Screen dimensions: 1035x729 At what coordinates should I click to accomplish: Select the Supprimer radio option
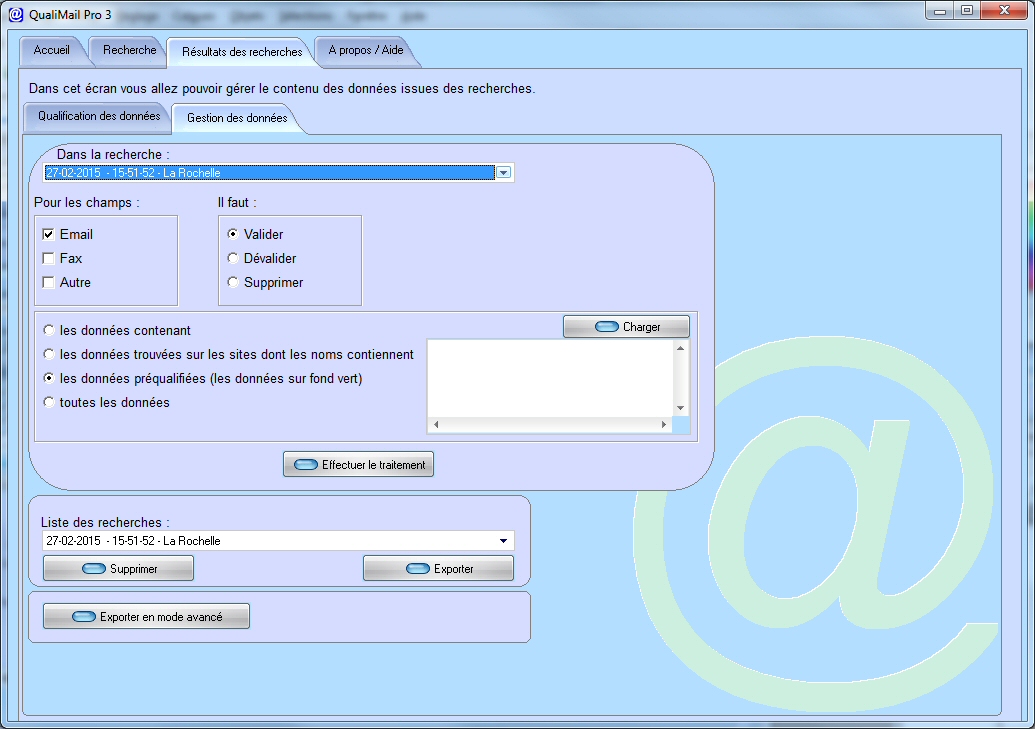233,283
